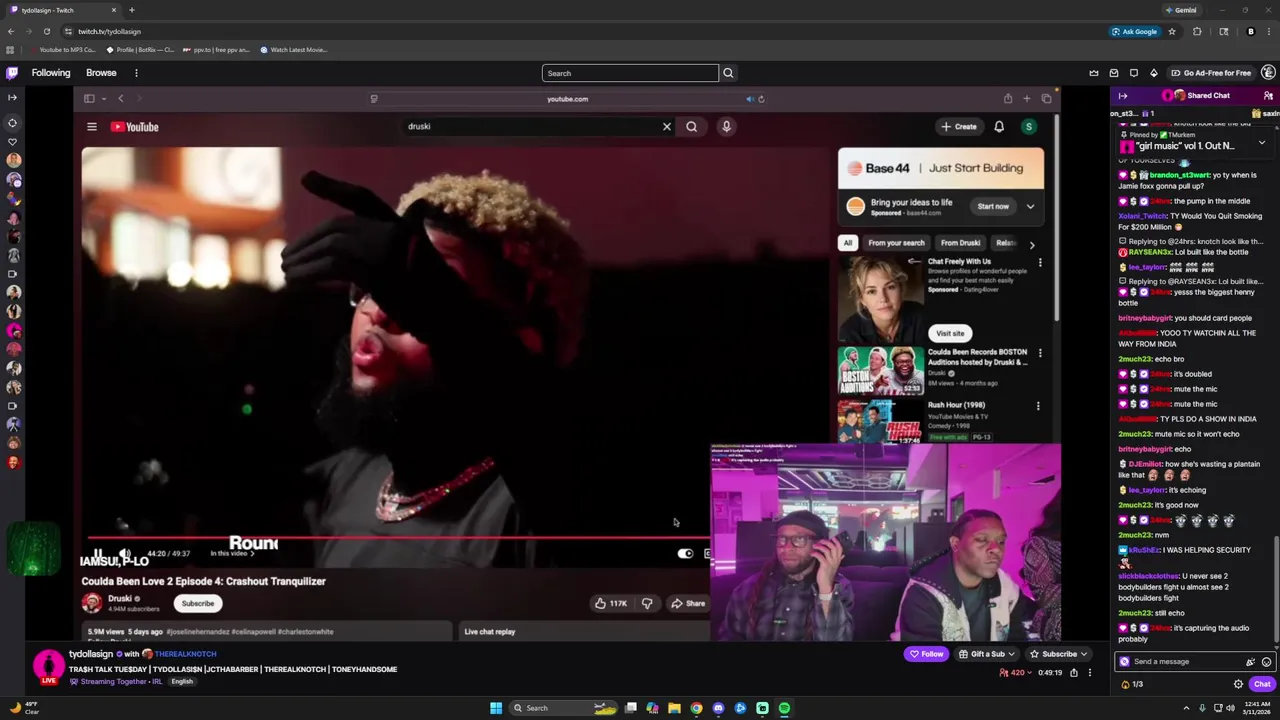
Task: Click the Gemini button in Chrome
Action: tap(1180, 10)
